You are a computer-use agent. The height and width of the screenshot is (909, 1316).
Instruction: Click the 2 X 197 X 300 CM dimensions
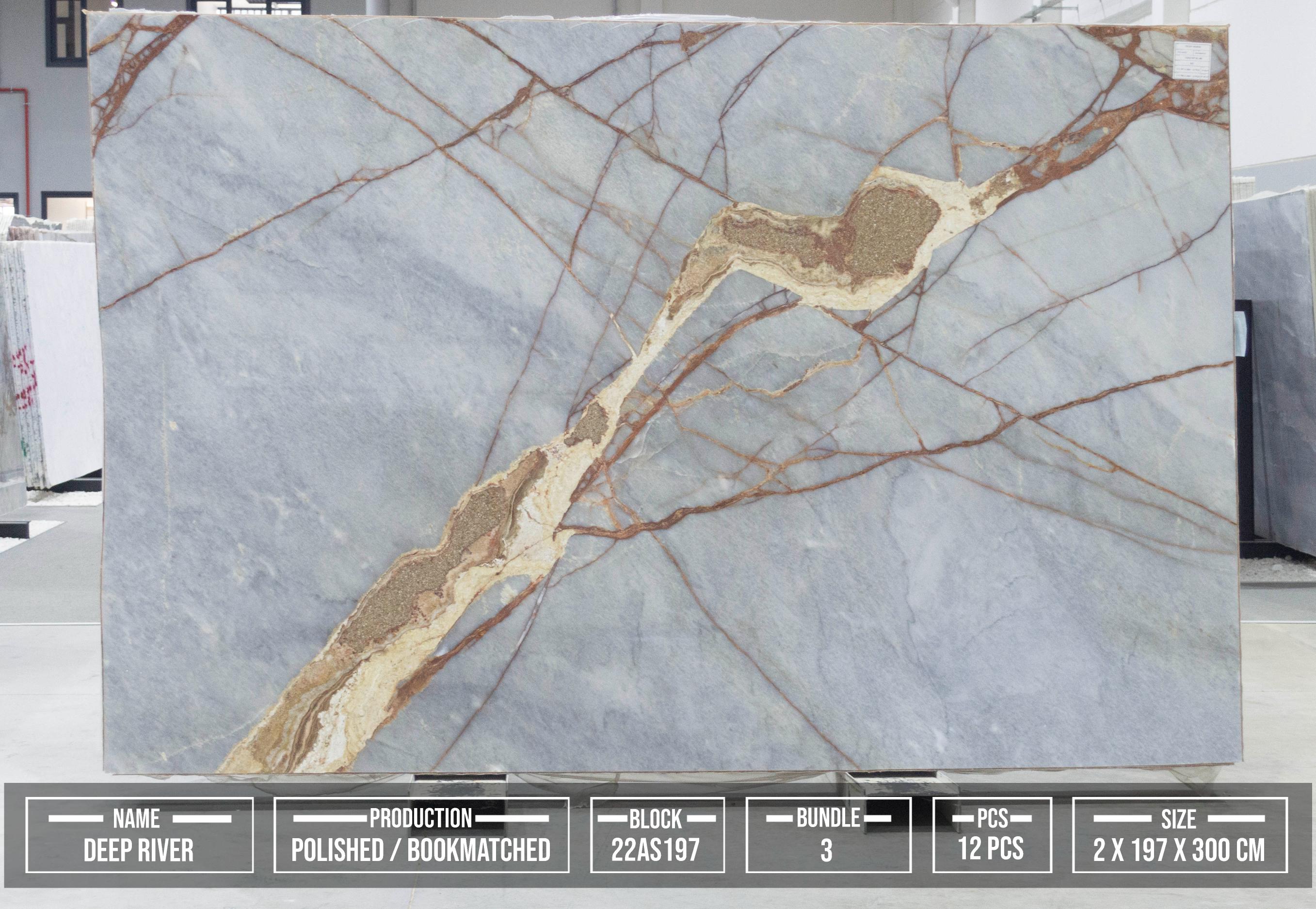1179,850
